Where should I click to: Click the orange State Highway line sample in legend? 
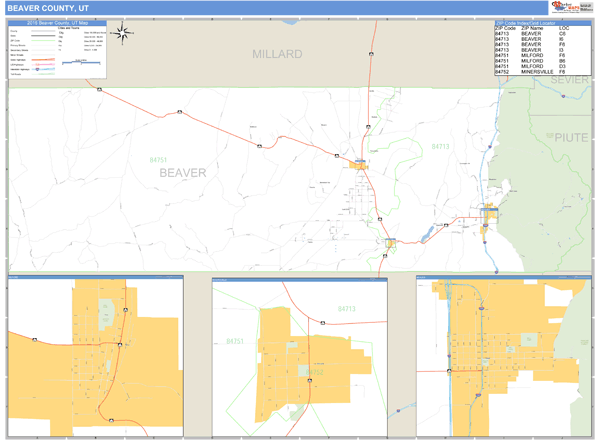pyautogui.click(x=43, y=60)
